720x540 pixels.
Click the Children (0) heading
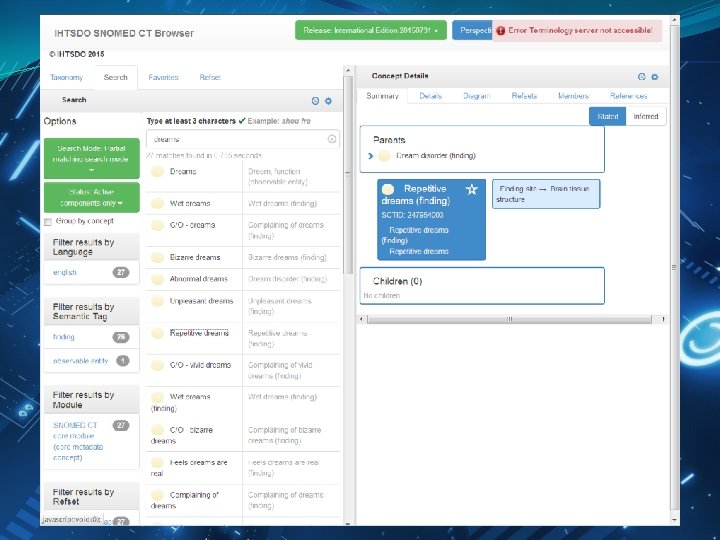[x=397, y=281]
